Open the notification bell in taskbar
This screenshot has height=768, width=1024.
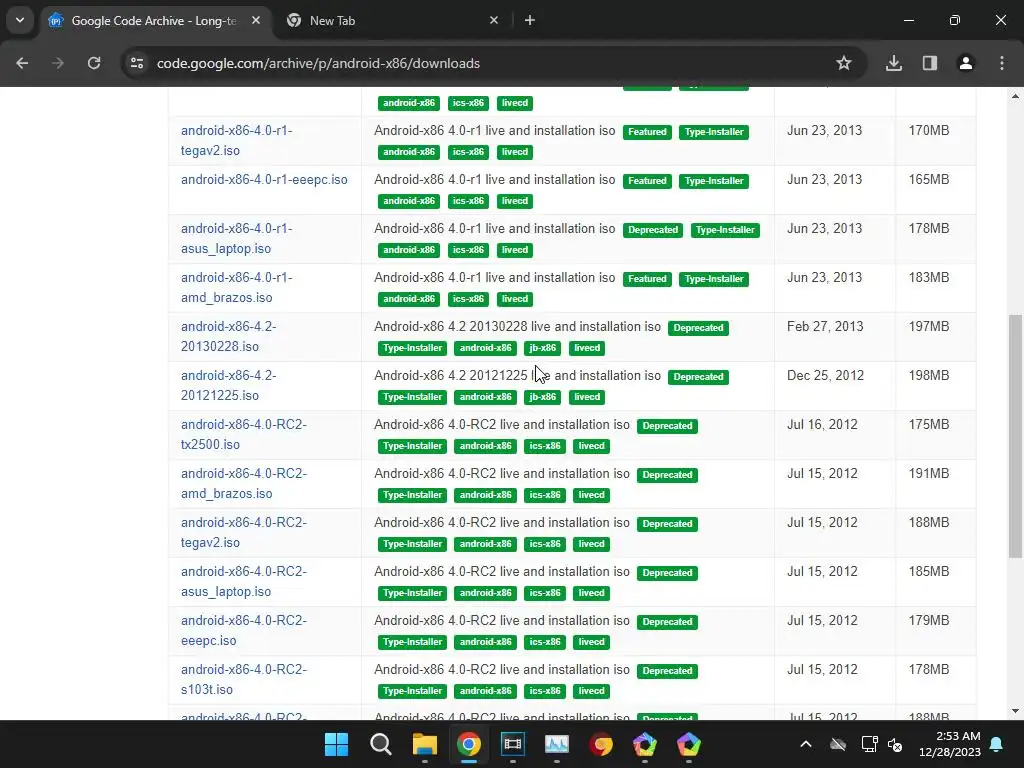997,744
